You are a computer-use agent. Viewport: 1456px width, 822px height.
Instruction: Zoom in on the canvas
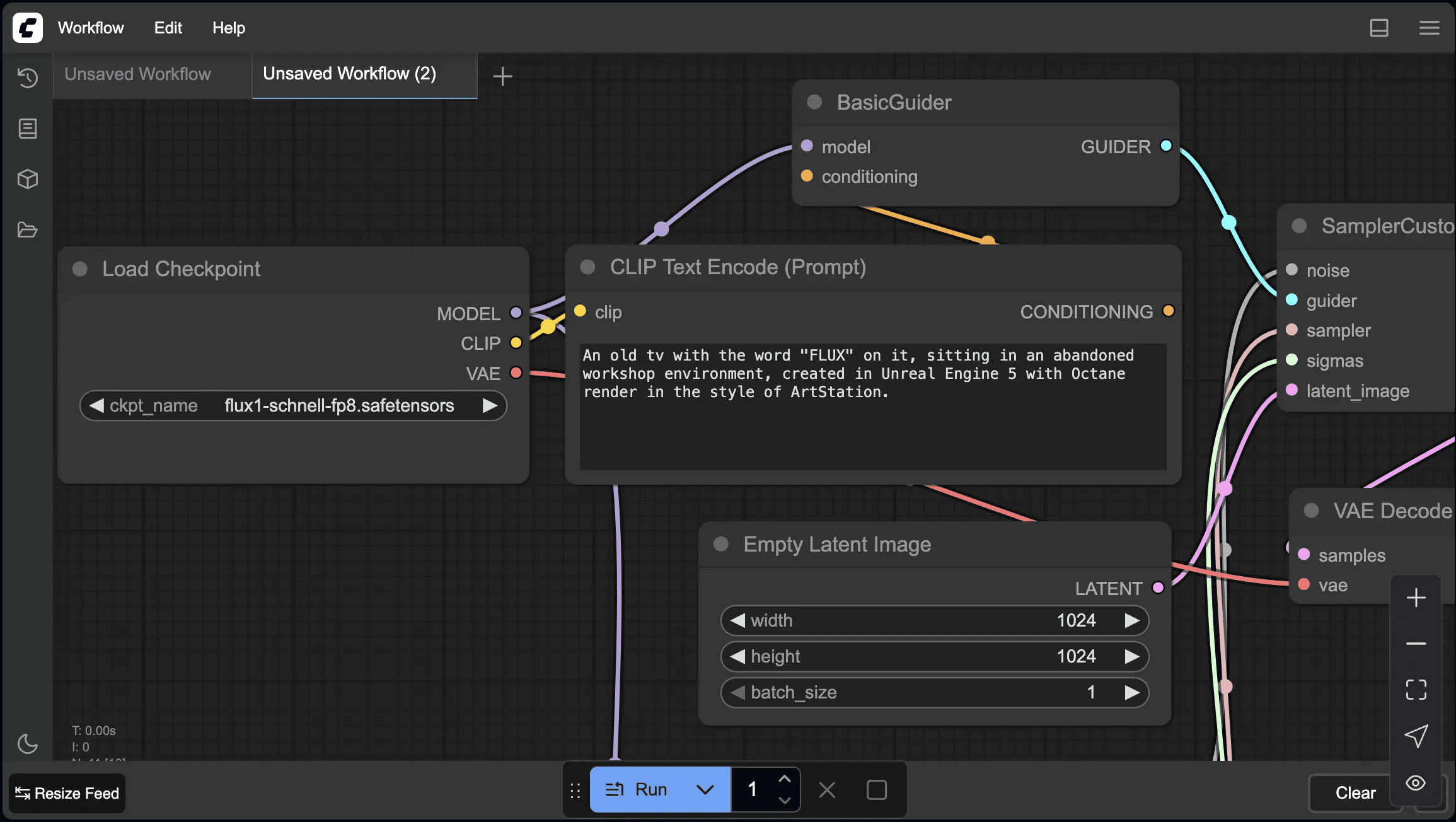click(1416, 597)
